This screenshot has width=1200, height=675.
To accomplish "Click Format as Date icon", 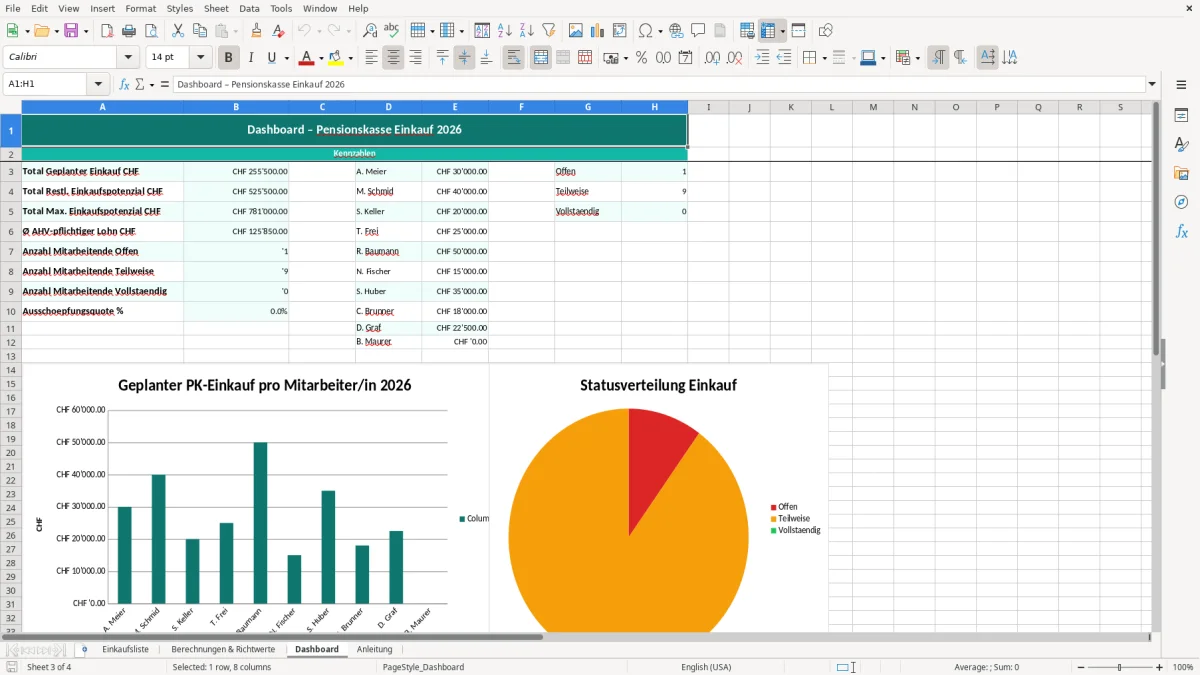I will [685, 58].
